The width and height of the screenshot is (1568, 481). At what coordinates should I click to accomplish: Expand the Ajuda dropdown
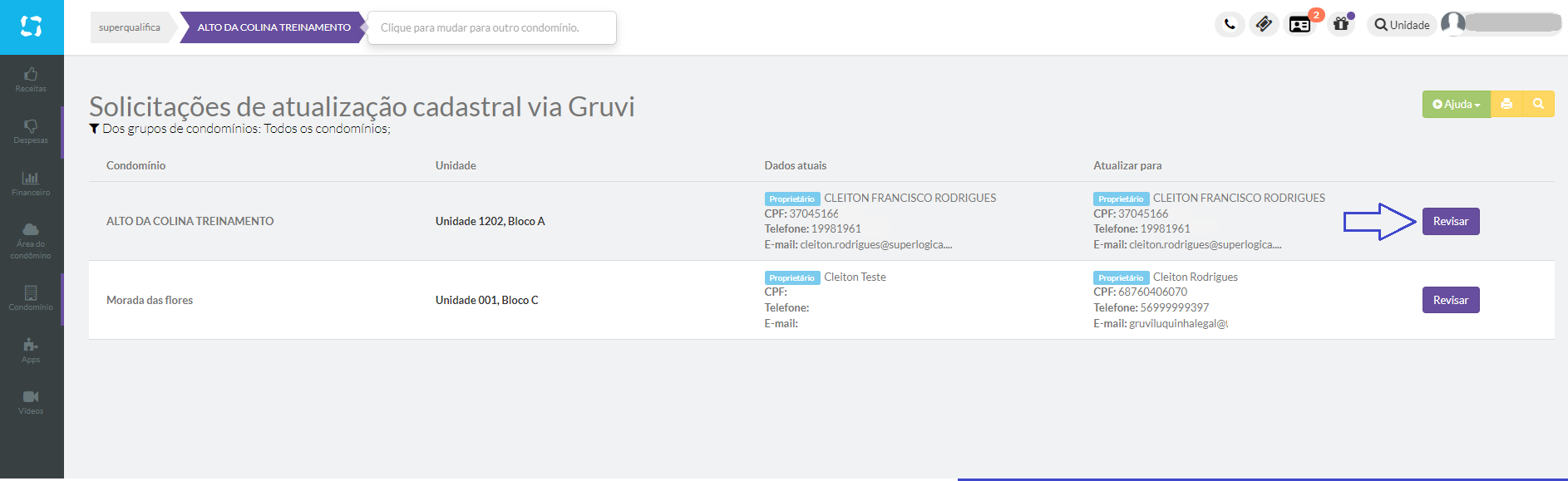click(x=1456, y=105)
